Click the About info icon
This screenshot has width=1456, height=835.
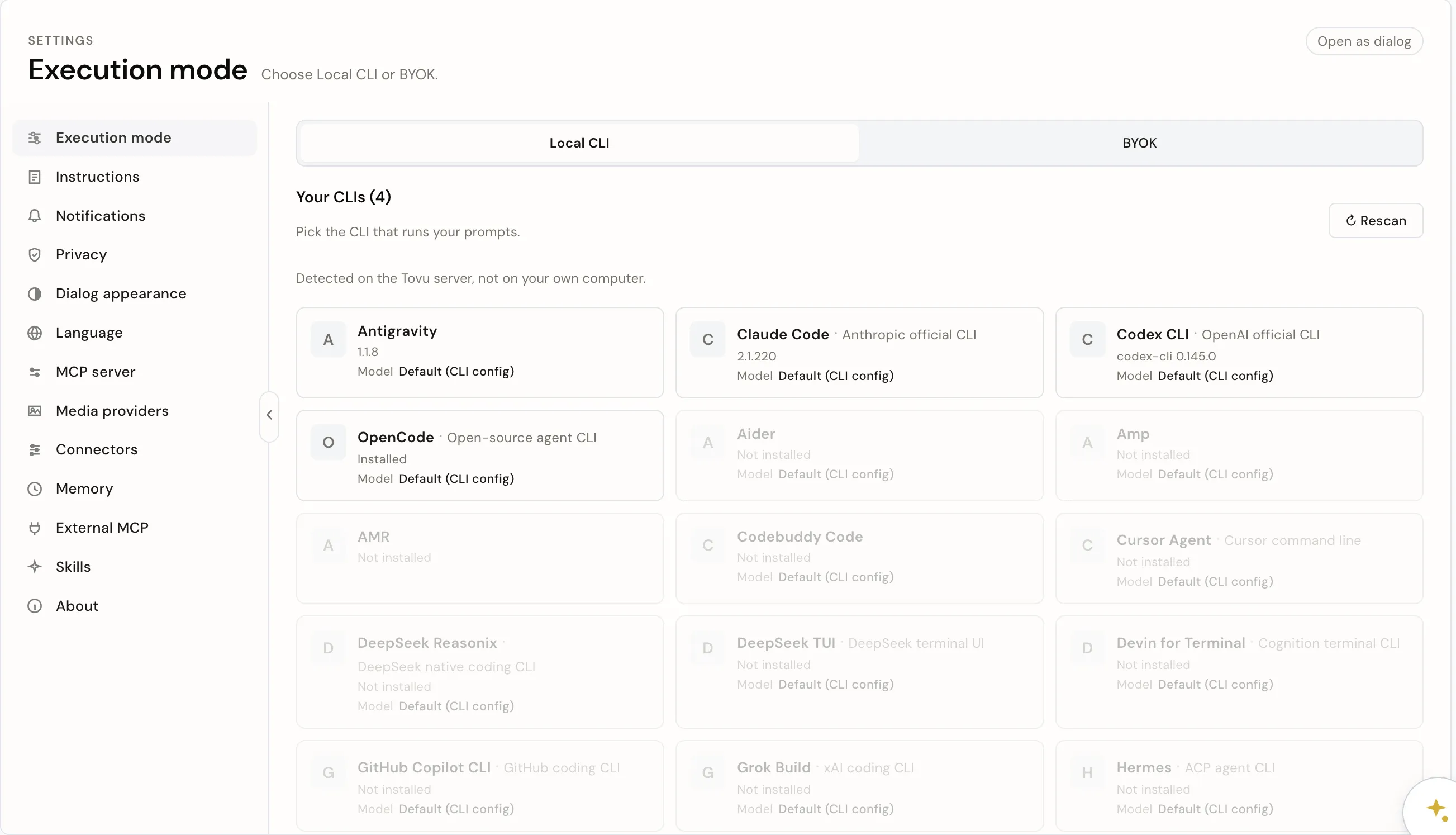point(35,606)
